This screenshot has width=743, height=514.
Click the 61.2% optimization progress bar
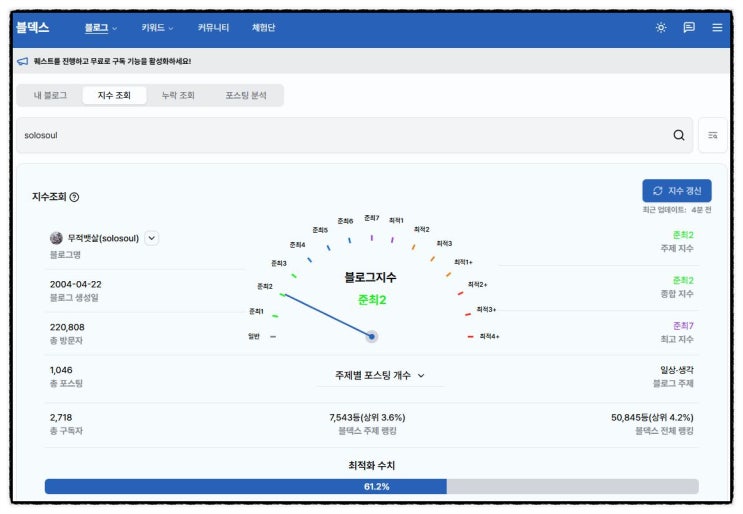(372, 487)
